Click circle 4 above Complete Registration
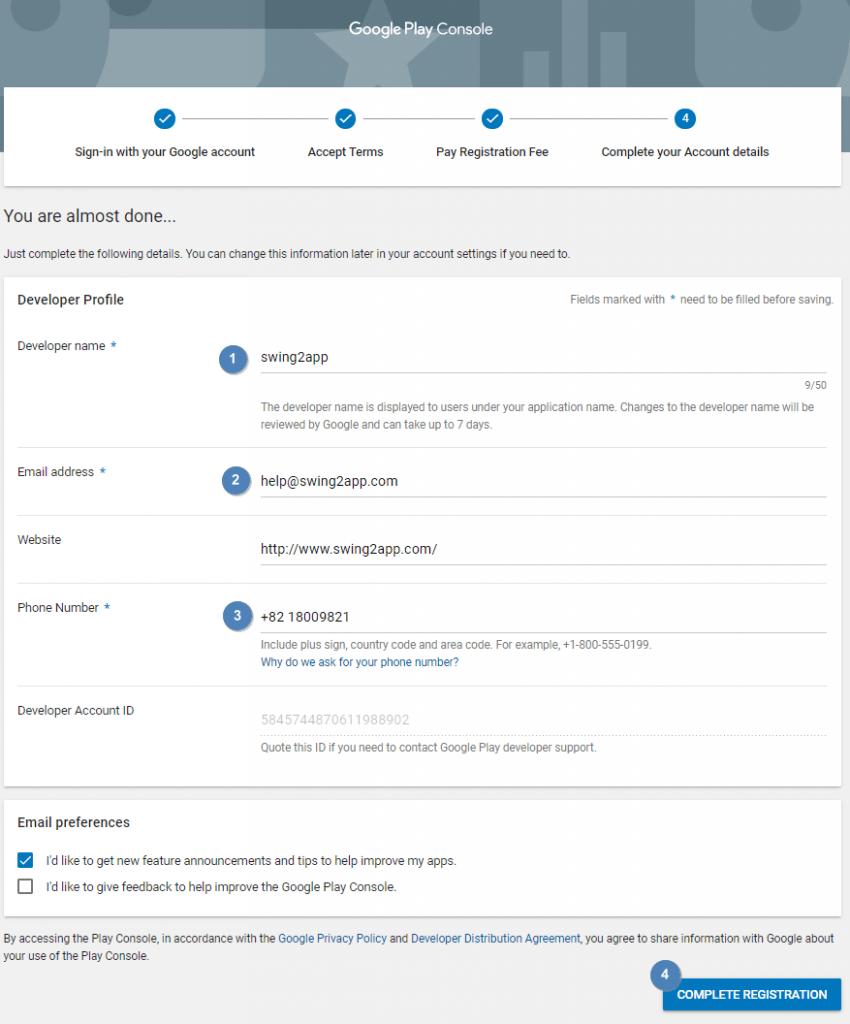850x1024 pixels. 665,975
